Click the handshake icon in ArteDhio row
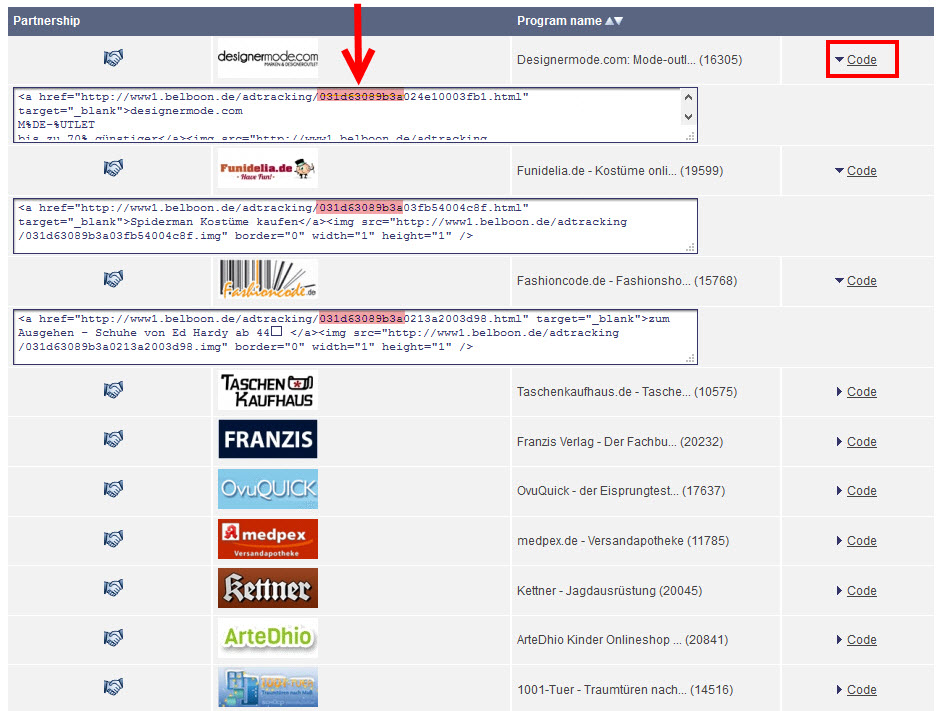942x711 pixels. (x=113, y=637)
